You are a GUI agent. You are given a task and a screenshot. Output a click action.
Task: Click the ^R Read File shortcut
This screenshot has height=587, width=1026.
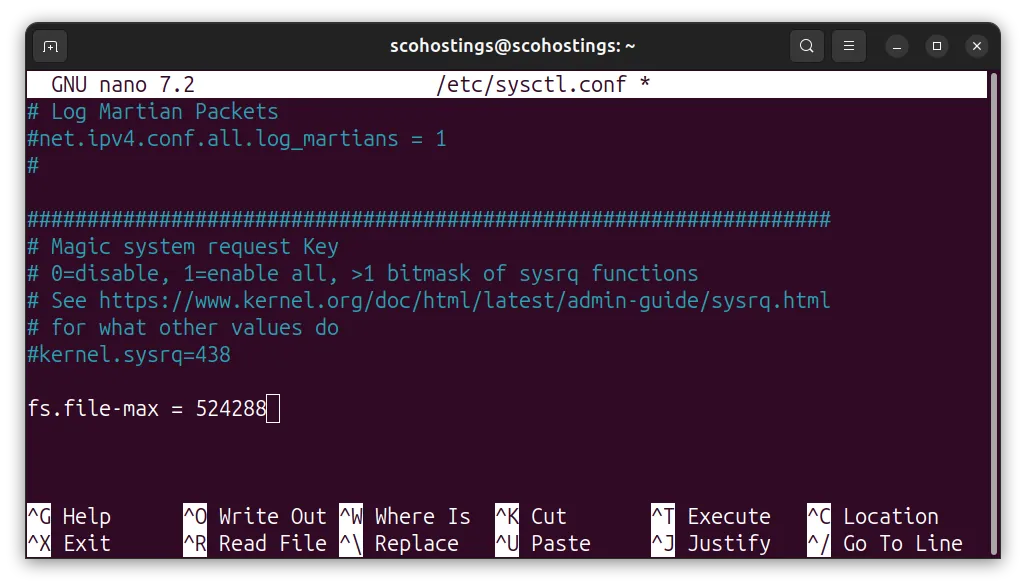click(255, 543)
